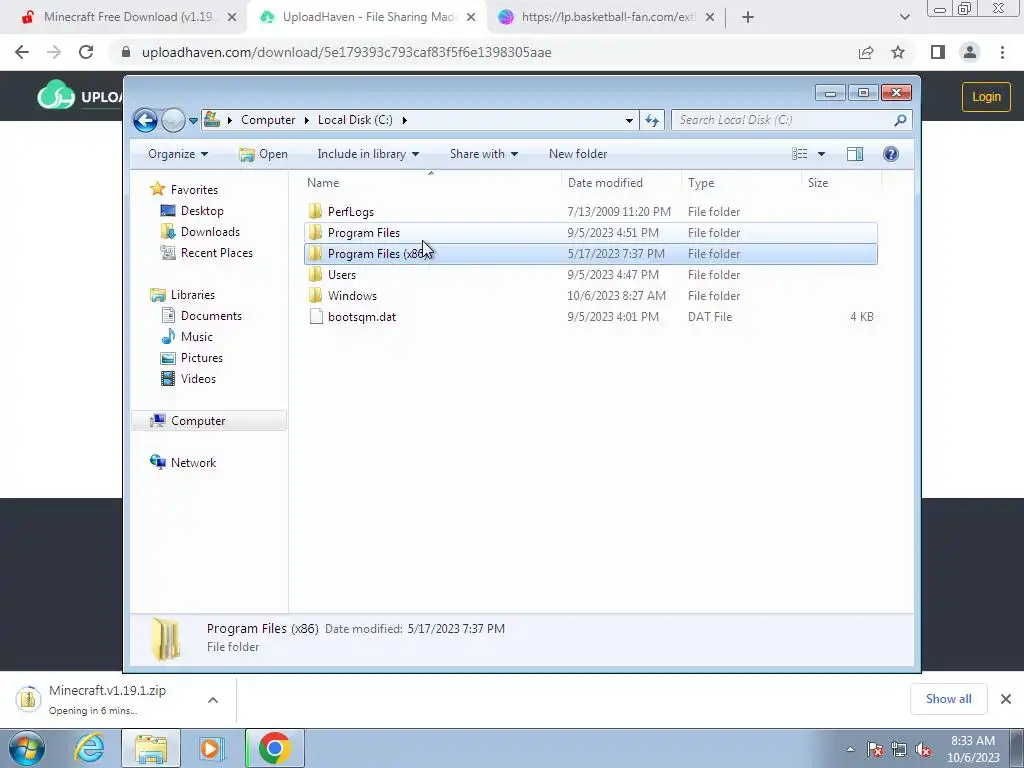Select the bootsqm.dat file icon
This screenshot has width=1024, height=768.
(316, 317)
